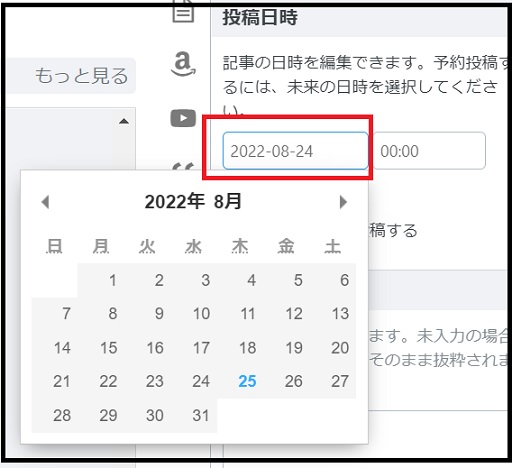Click the 土 weekday column header
The width and height of the screenshot is (512, 468).
[x=333, y=247]
